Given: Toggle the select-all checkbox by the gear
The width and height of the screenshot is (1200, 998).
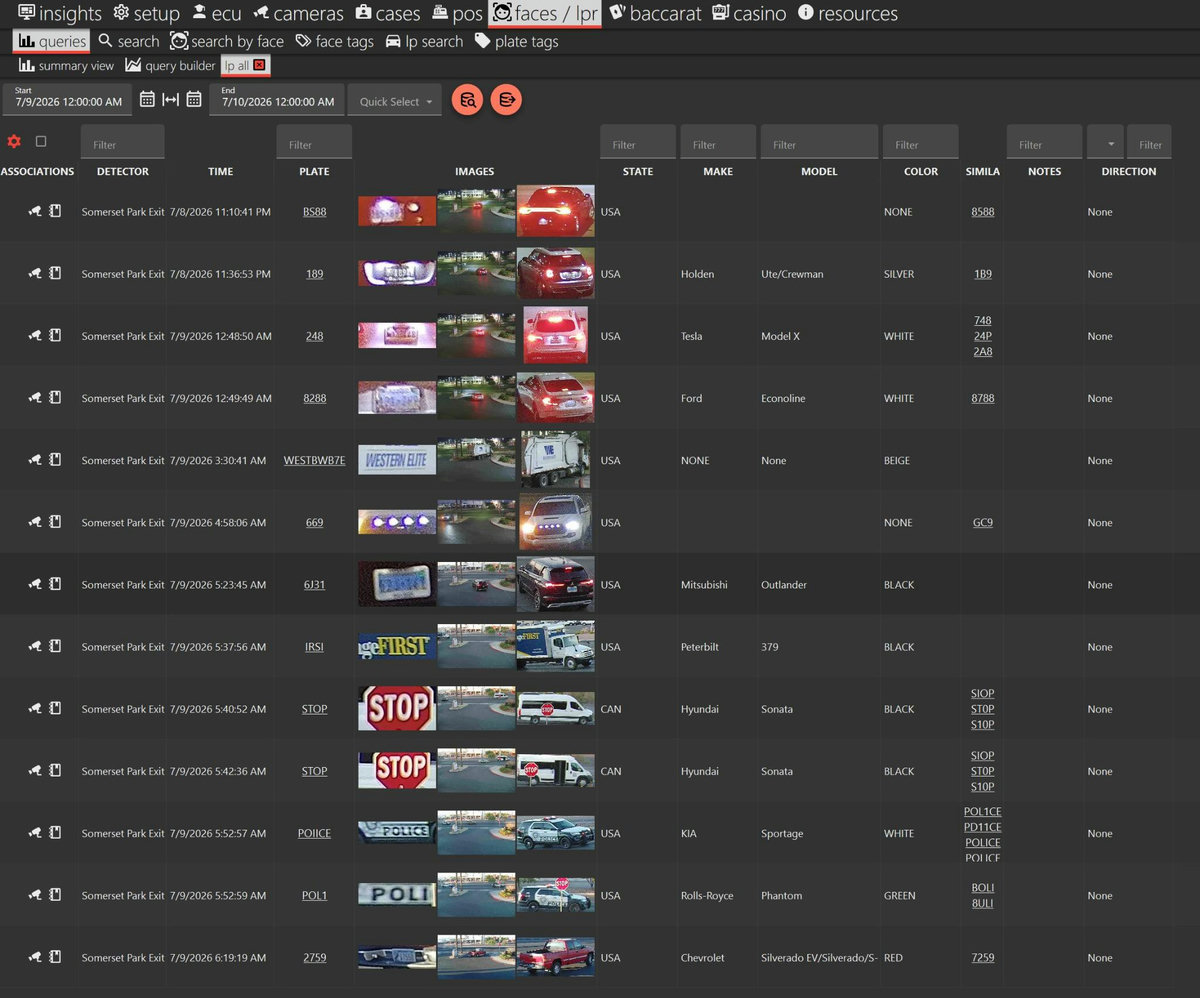Looking at the screenshot, I should pos(41,142).
